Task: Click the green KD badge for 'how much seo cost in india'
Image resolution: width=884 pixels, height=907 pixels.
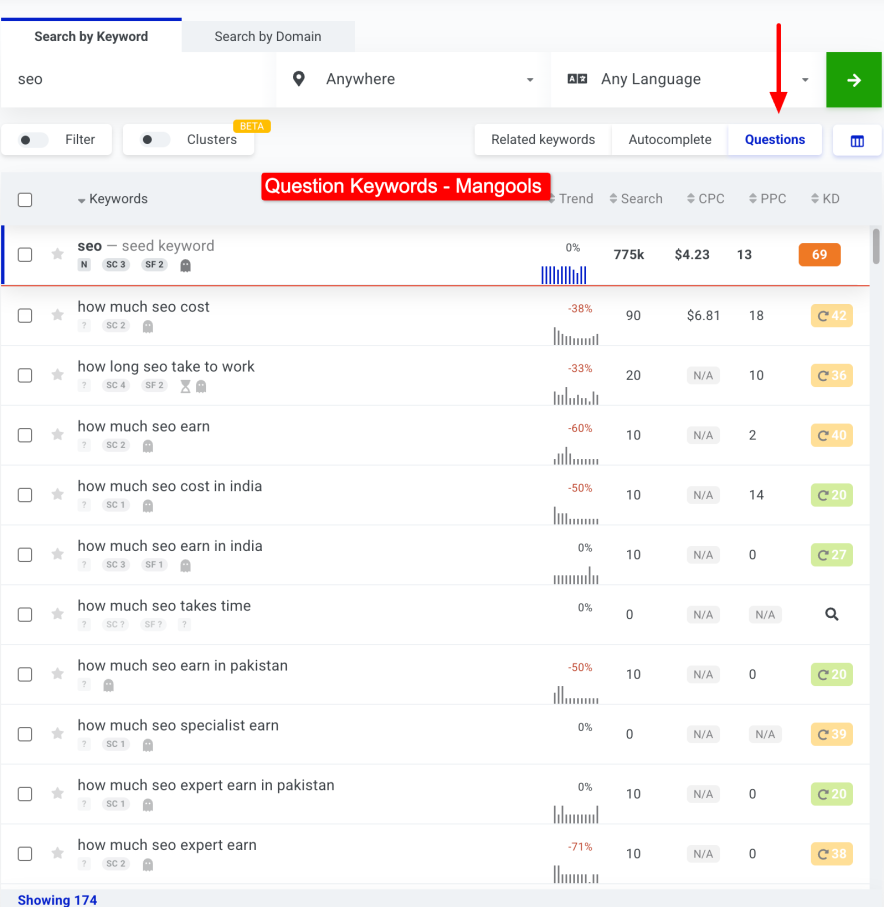Action: (831, 494)
